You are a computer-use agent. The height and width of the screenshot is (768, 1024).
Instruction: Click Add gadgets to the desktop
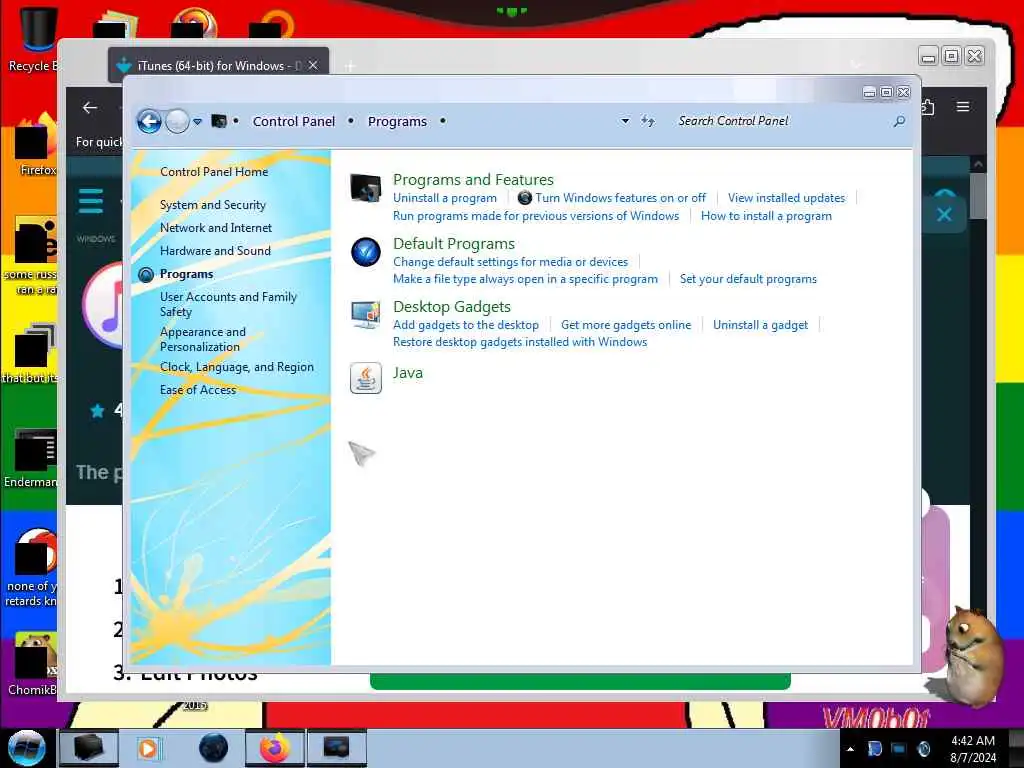(x=466, y=325)
